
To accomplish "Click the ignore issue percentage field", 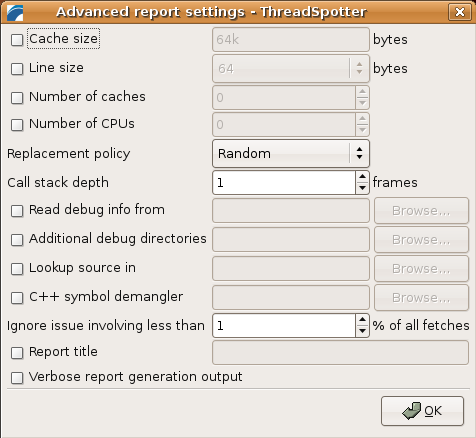I will pyautogui.click(x=284, y=326).
